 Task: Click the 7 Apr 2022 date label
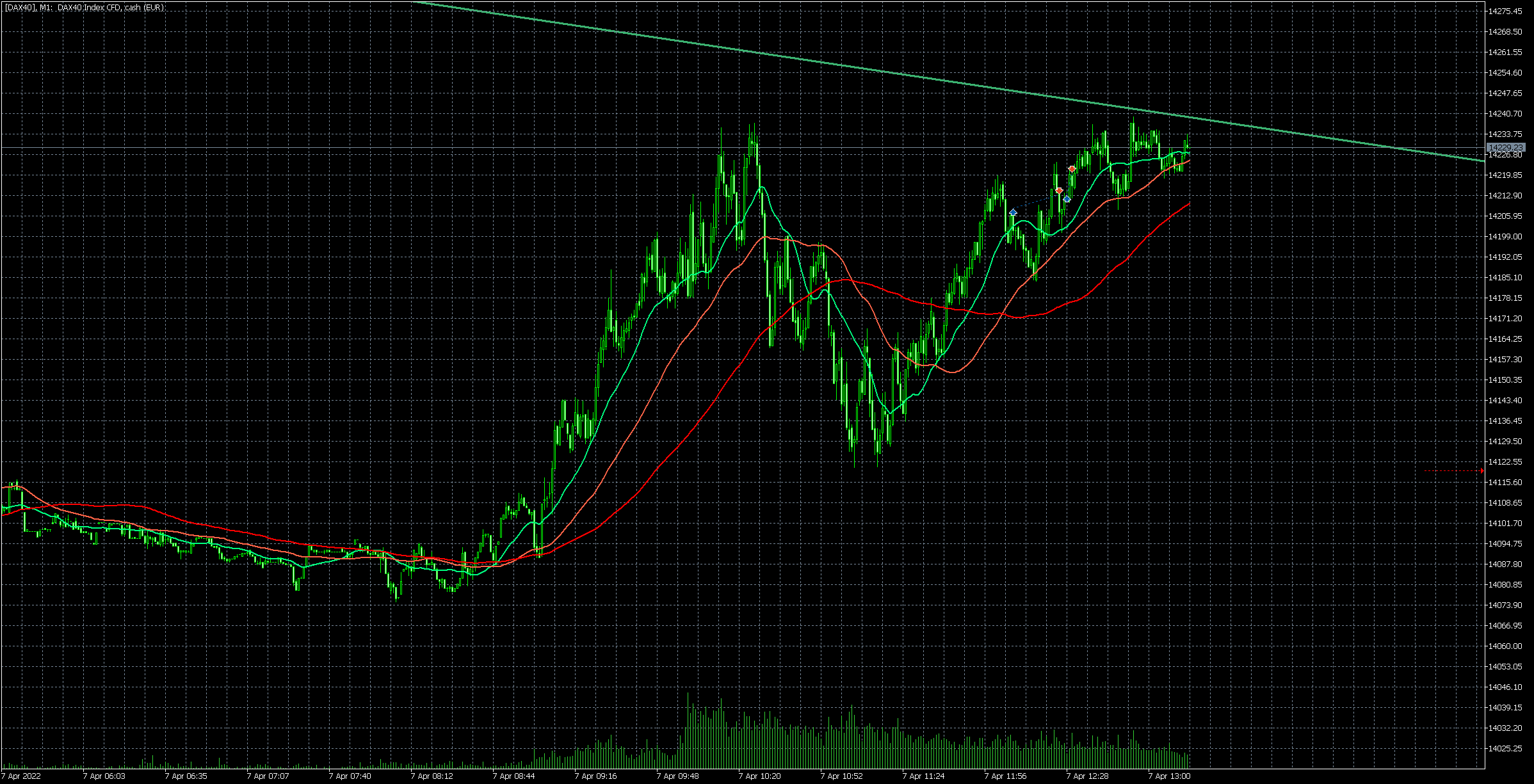click(x=21, y=776)
